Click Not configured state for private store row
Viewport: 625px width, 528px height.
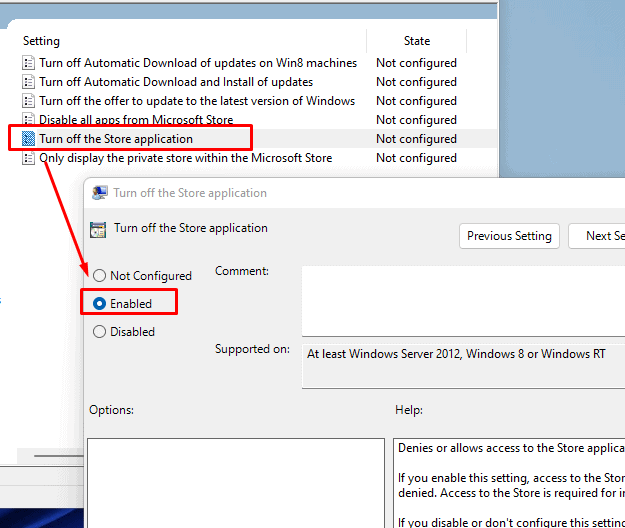(417, 158)
